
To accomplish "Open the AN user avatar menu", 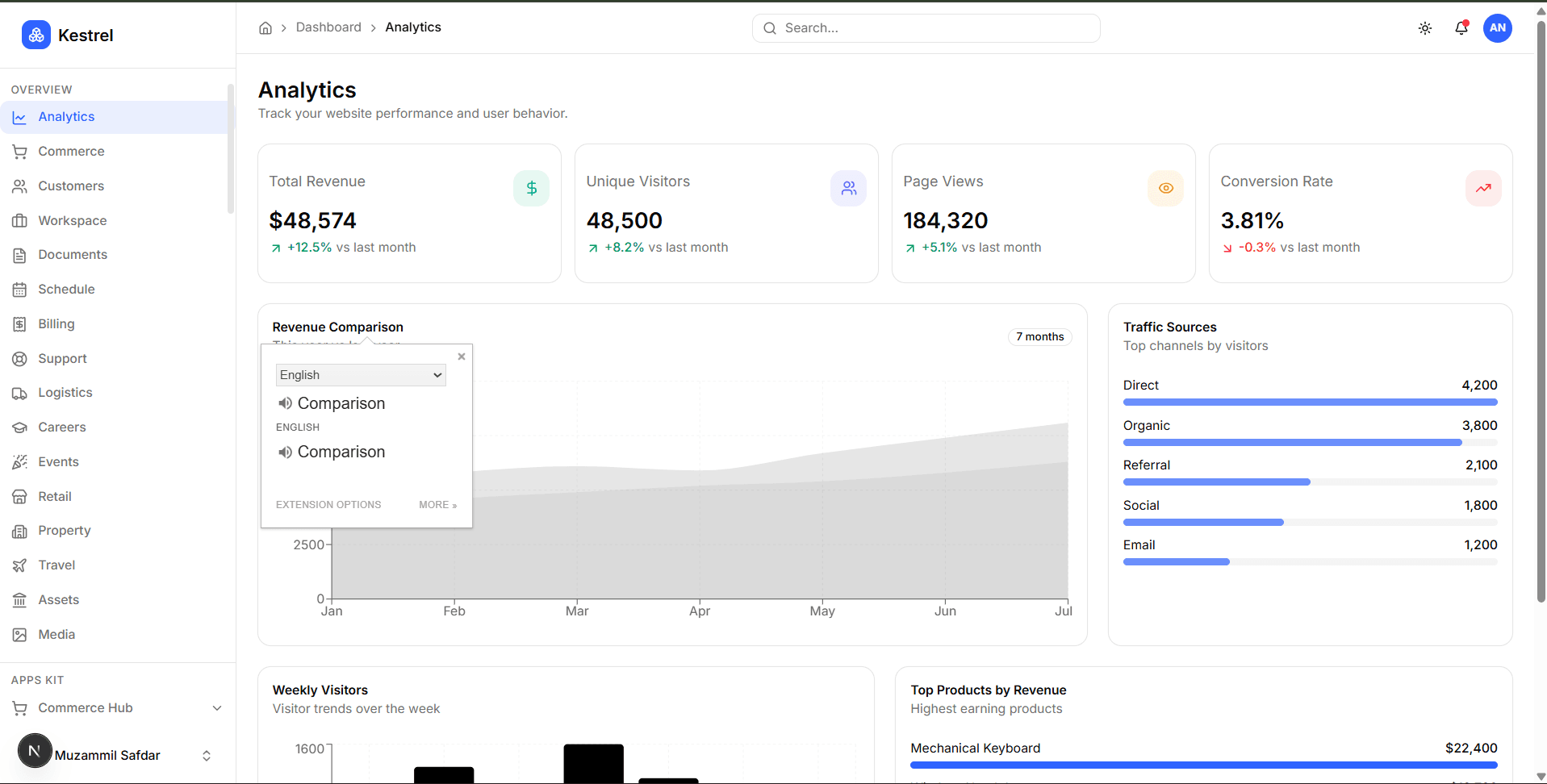I will point(1498,28).
